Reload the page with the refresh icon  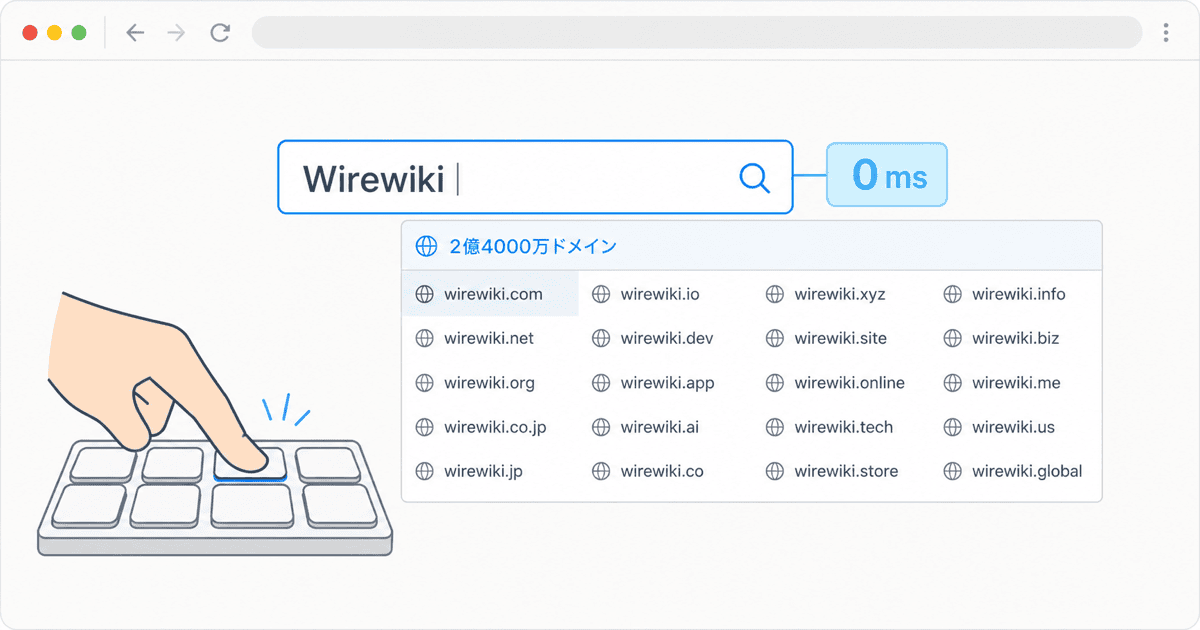pos(220,33)
